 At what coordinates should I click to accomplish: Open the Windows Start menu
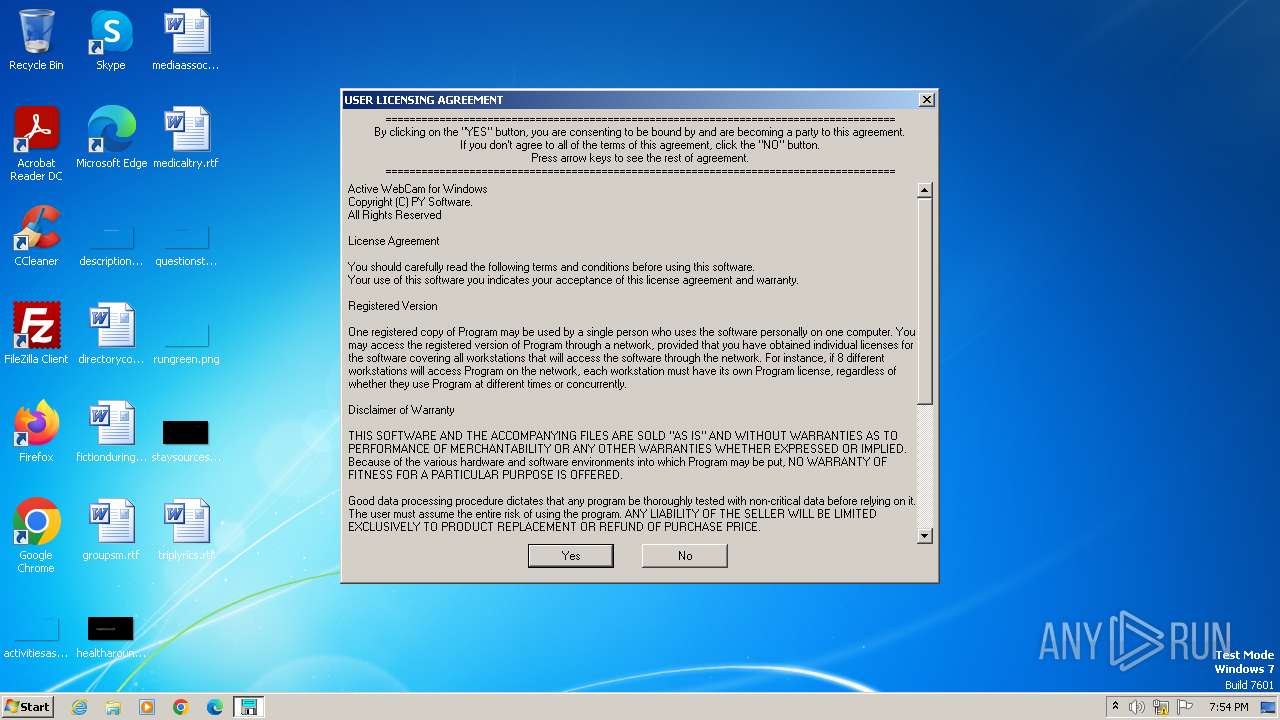28,706
